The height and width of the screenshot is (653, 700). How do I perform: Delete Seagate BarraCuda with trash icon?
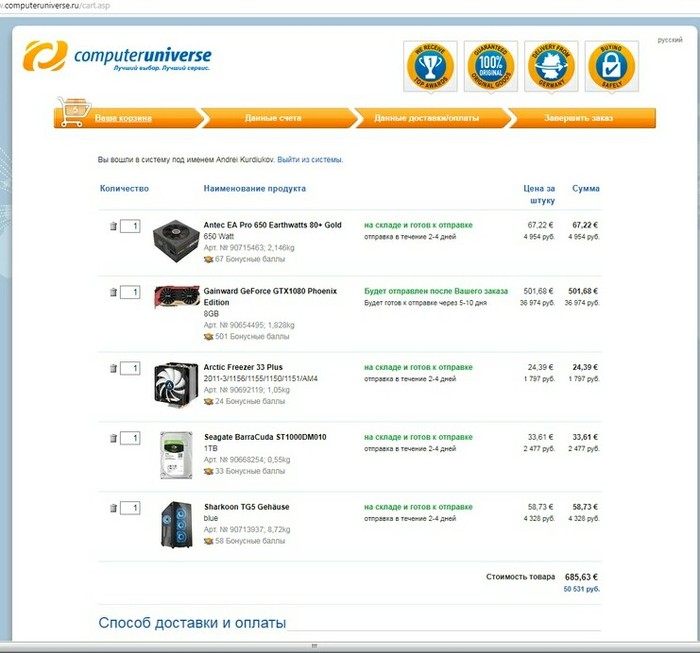[112, 438]
